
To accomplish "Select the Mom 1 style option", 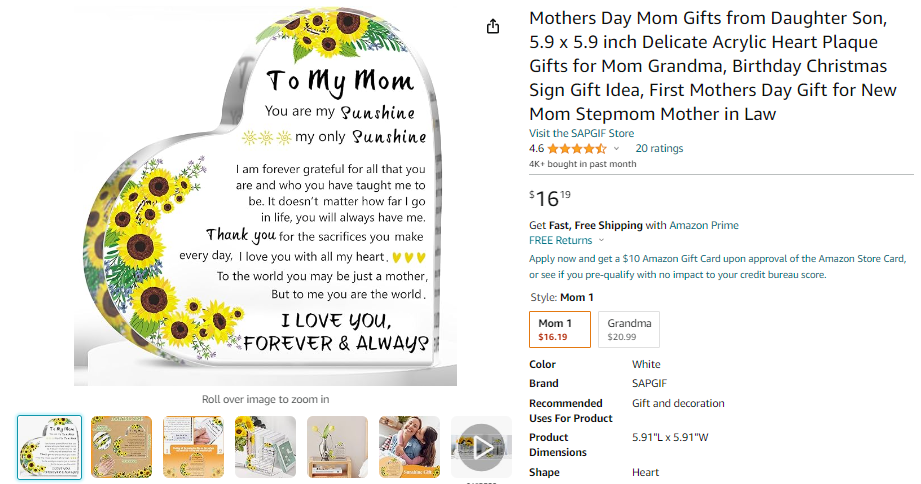I will tap(560, 330).
